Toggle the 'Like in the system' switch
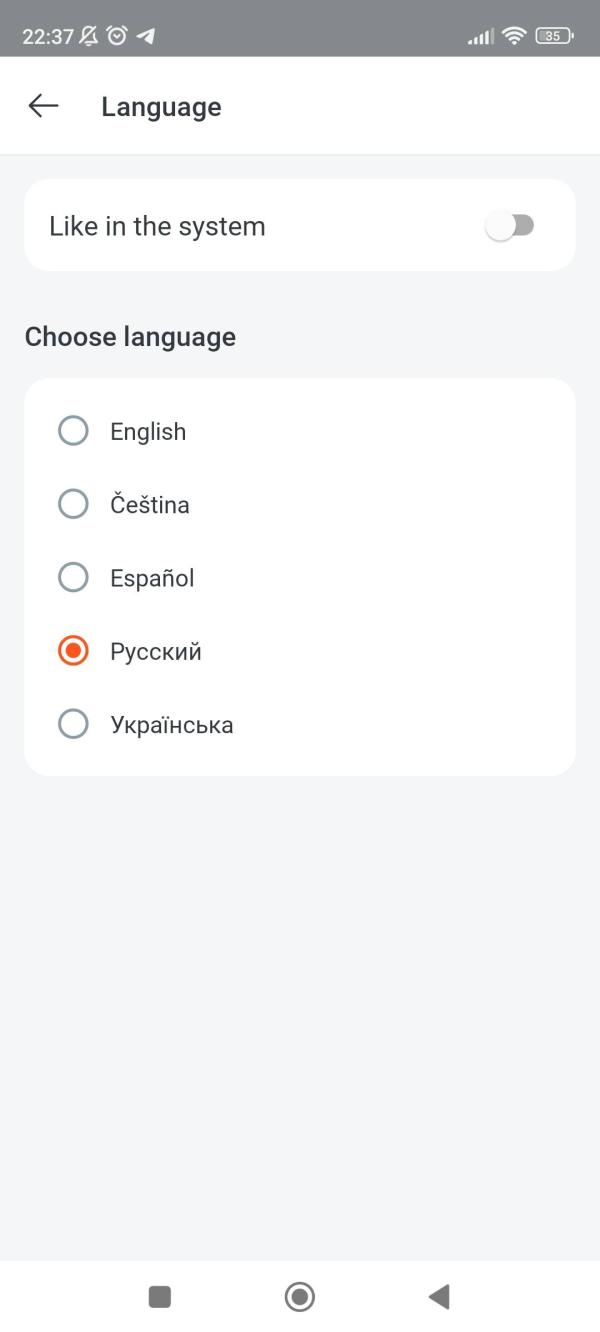 coord(510,226)
